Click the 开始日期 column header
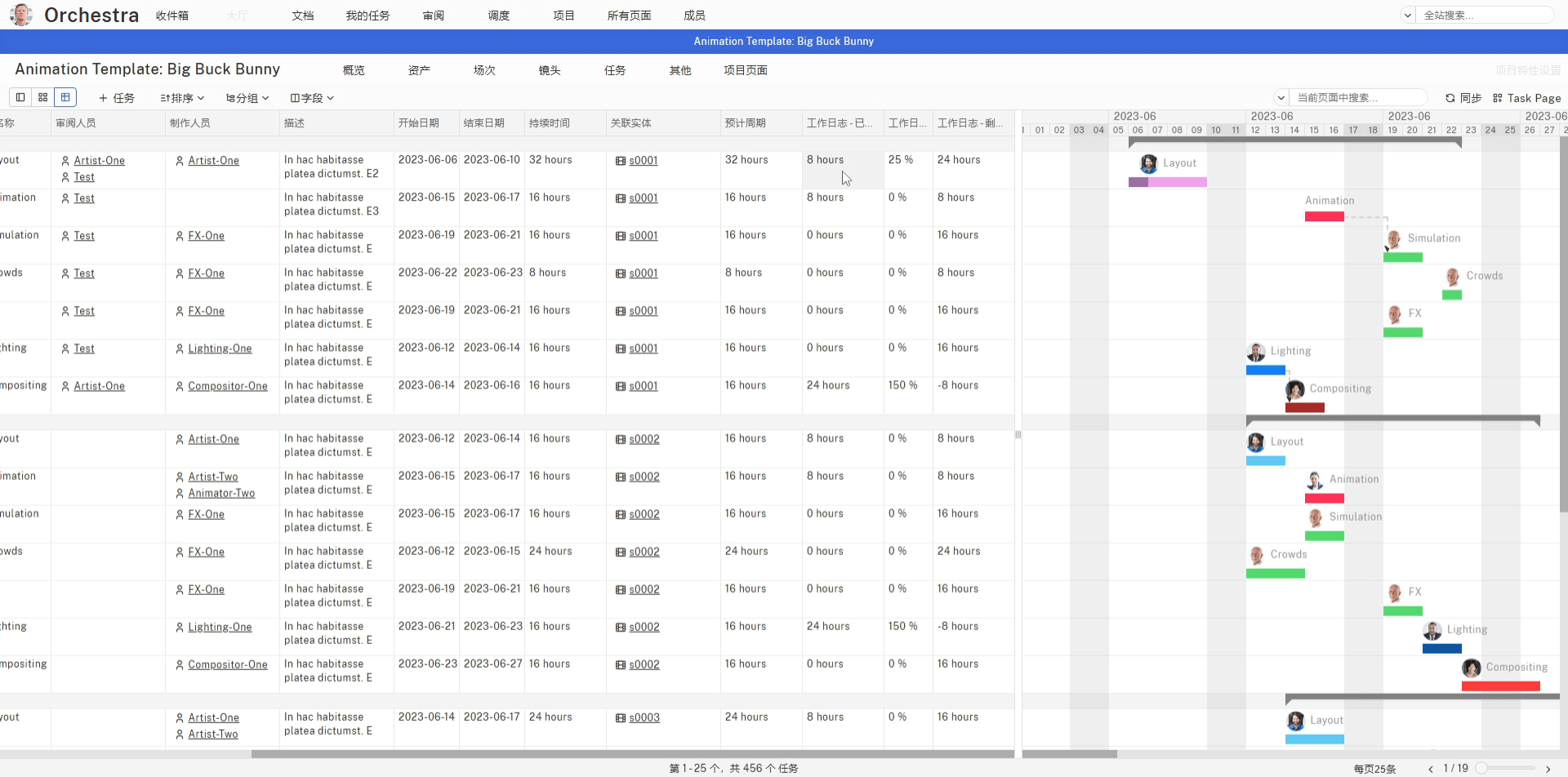1568x777 pixels. click(426, 123)
